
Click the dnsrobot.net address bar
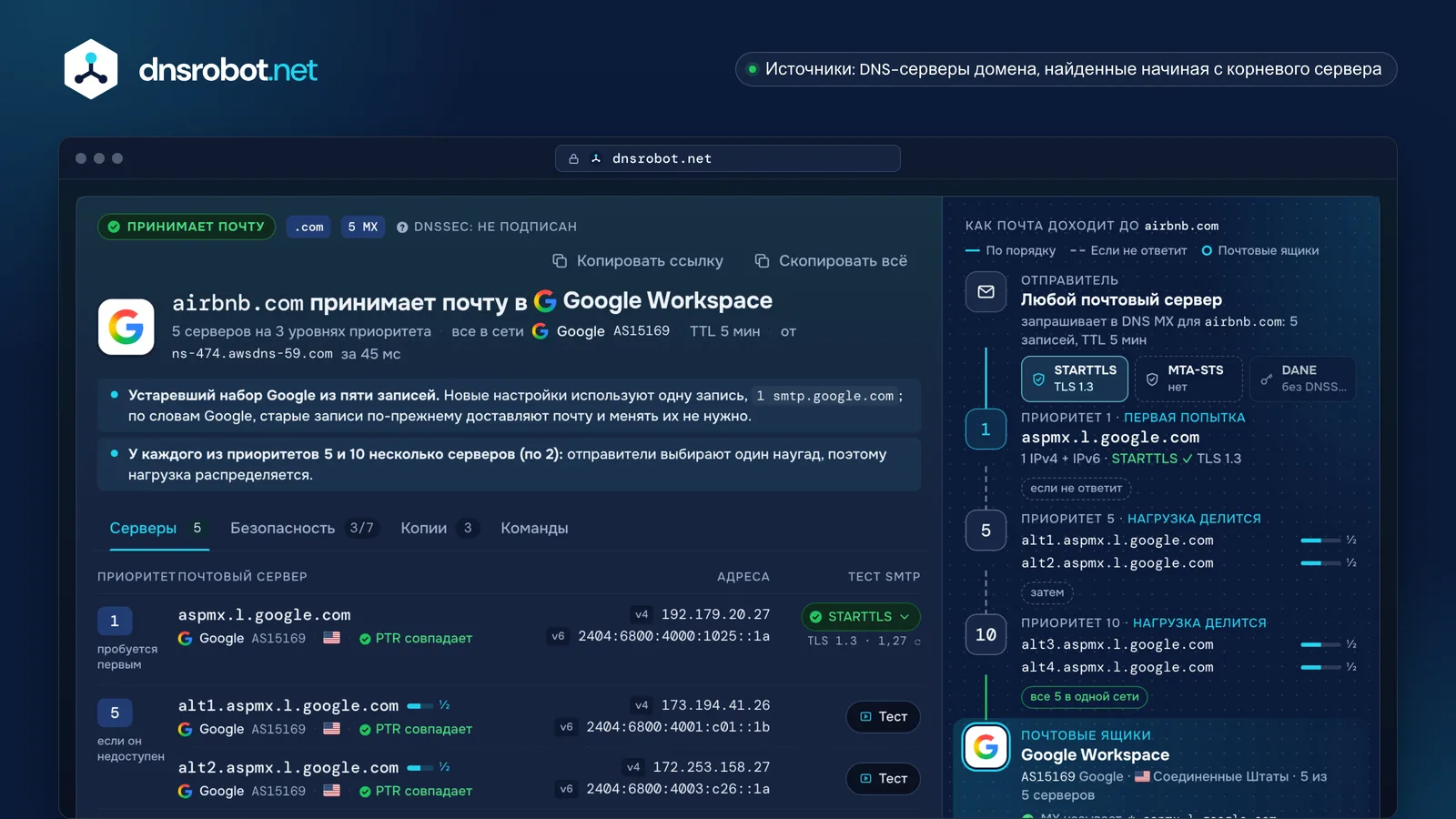[x=728, y=158]
